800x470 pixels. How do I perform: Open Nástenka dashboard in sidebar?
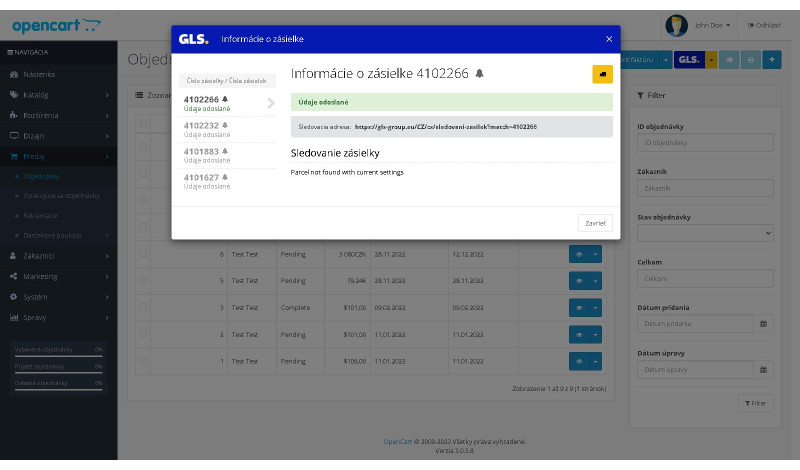pyautogui.click(x=59, y=74)
